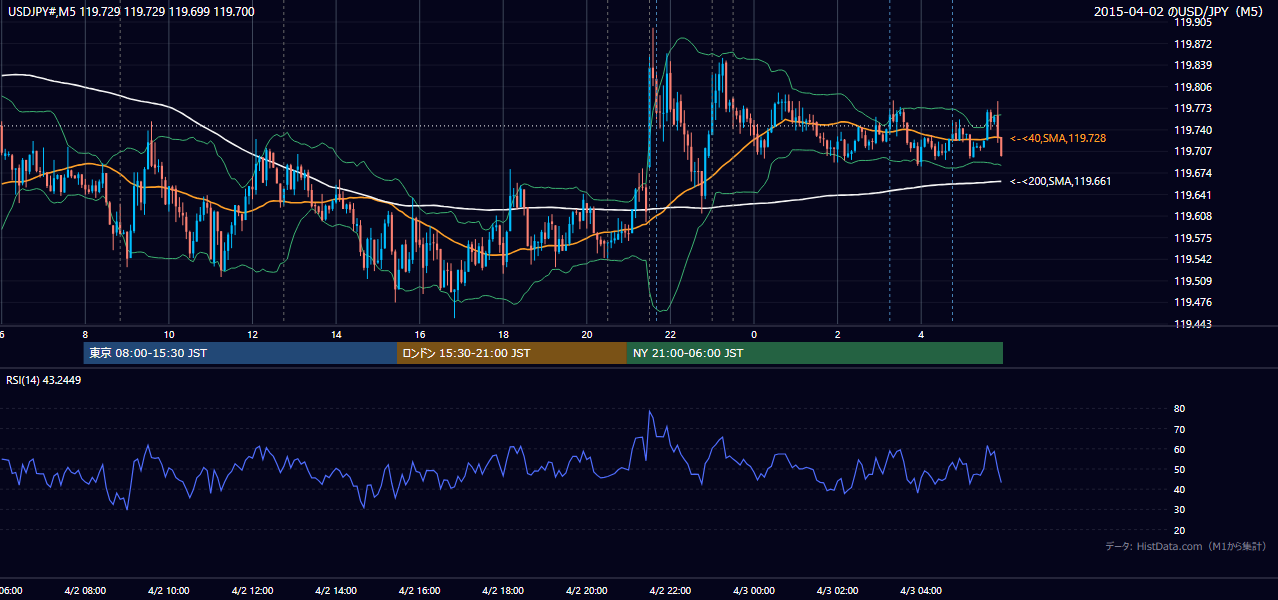Click the 4/2 10:00 bottom time label
Image resolution: width=1278 pixels, height=600 pixels.
tap(169, 591)
